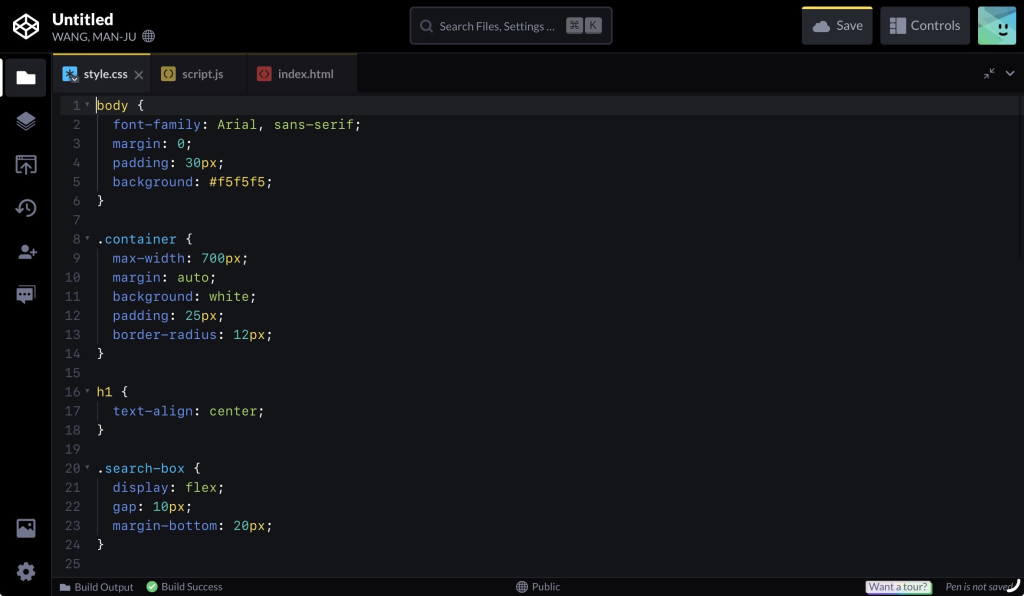Click the Untitled pen title
The image size is (1024, 596).
click(x=83, y=19)
